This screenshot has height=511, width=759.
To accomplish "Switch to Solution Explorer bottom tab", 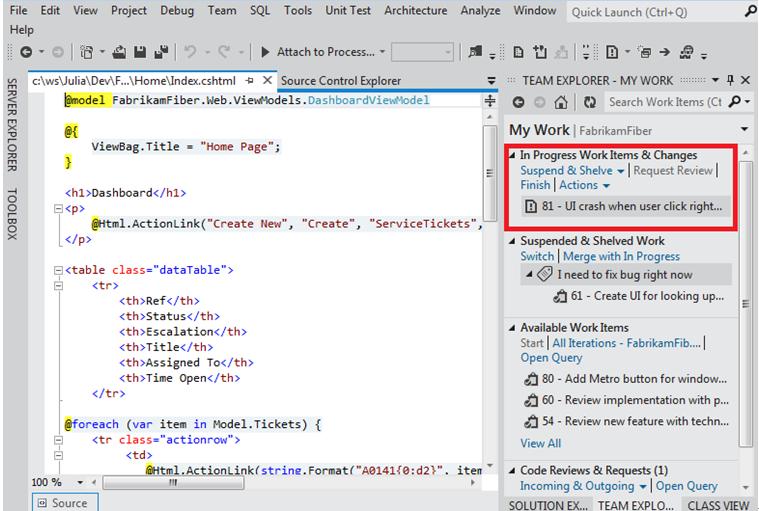I will tap(548, 505).
